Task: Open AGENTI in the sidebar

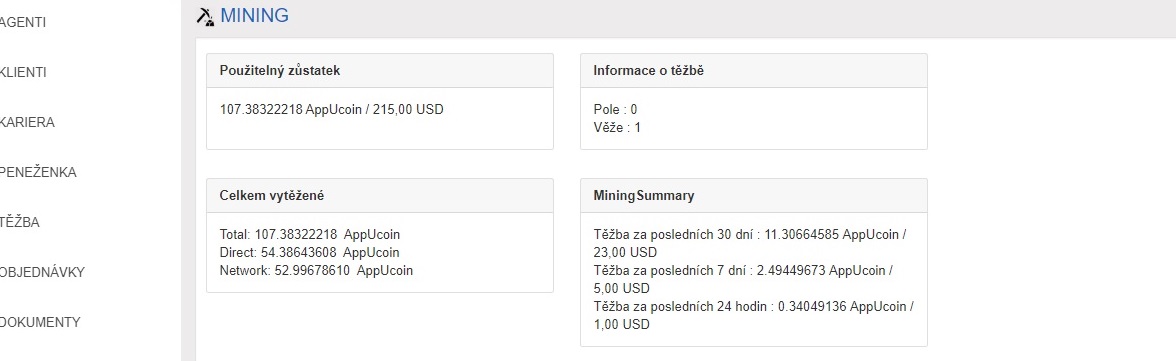Action: click(22, 23)
